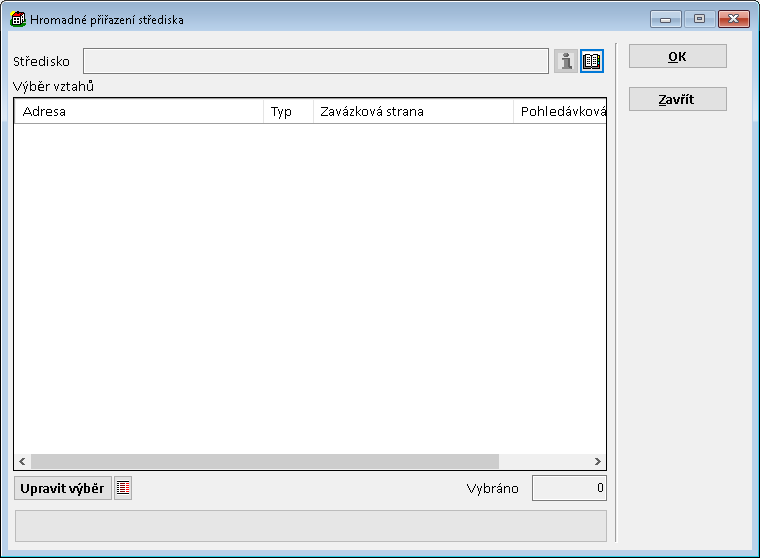760x558 pixels.
Task: Open the Středisko lookup book icon
Action: coord(592,61)
